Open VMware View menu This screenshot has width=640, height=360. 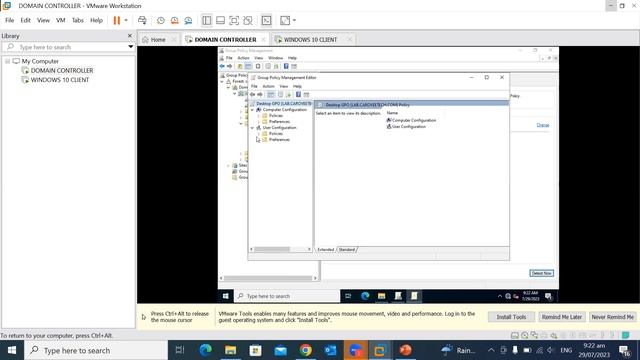43,20
